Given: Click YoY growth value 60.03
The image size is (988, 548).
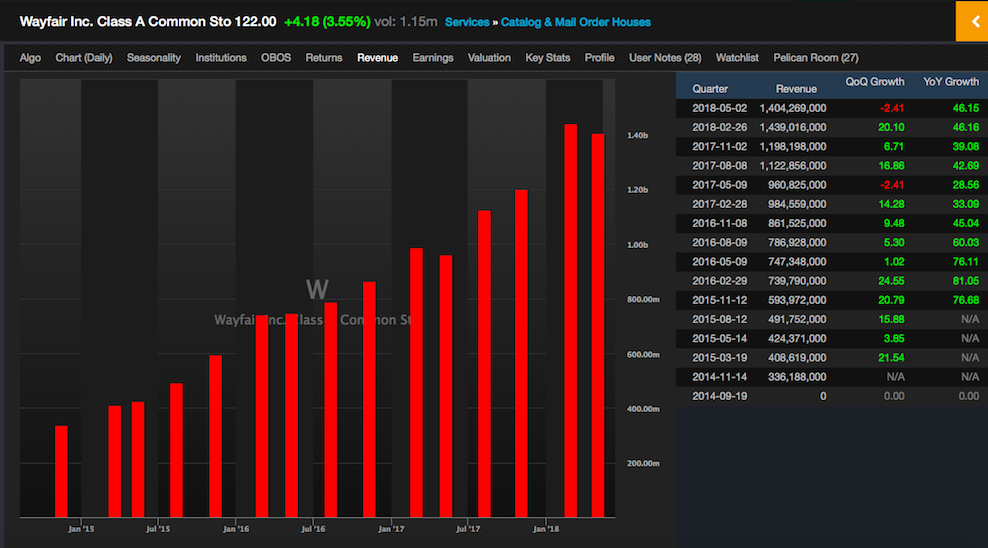Looking at the screenshot, I should (965, 243).
